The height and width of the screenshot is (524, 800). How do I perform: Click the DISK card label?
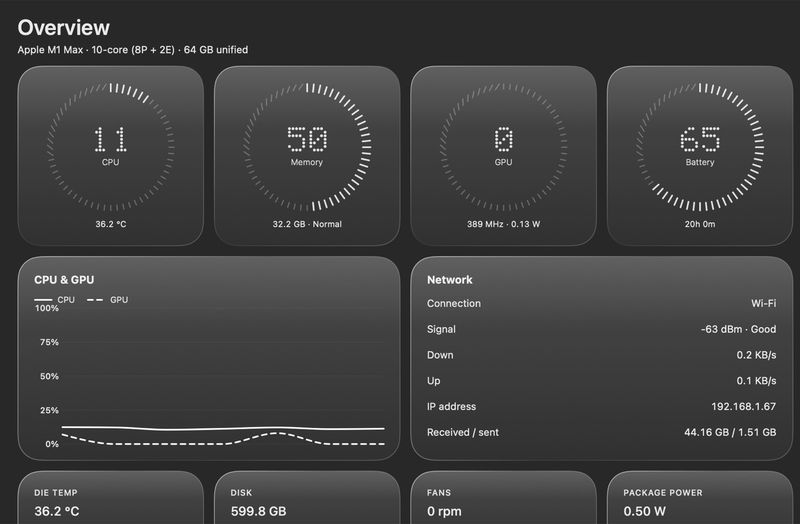[x=241, y=493]
